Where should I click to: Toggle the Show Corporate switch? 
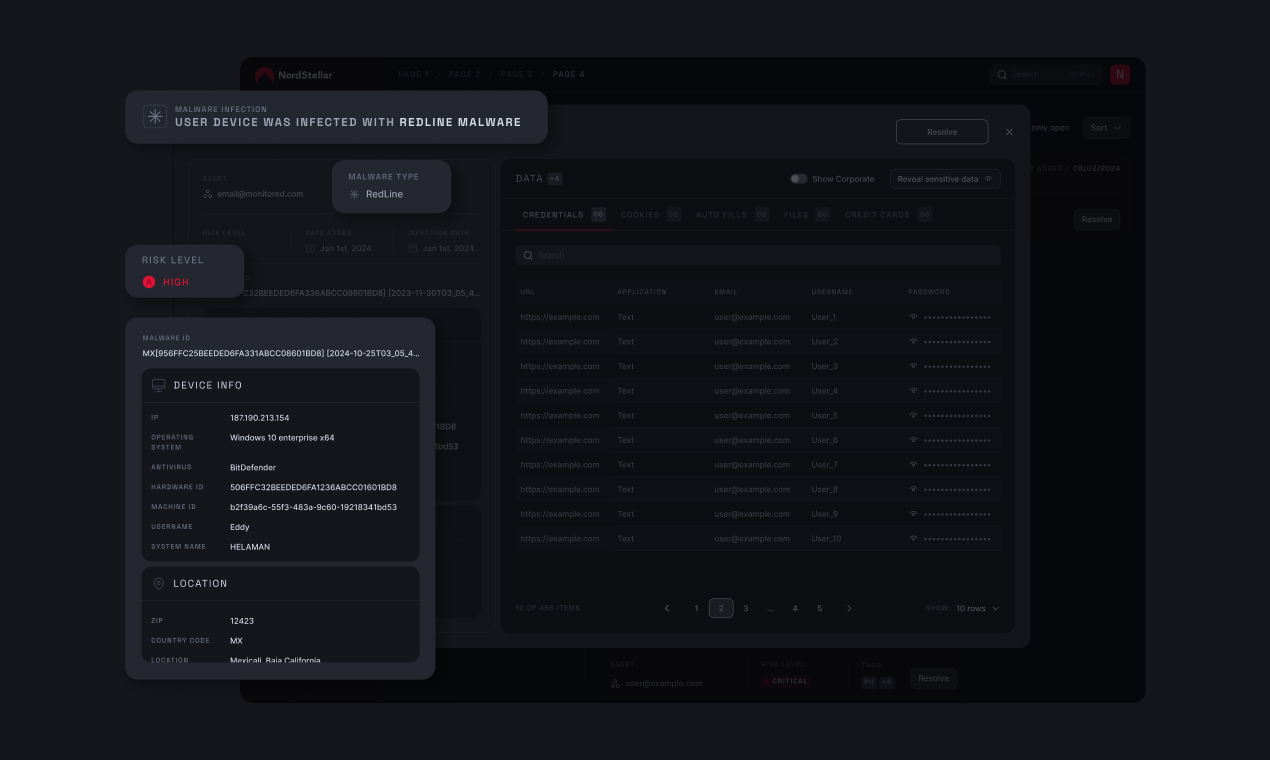[x=798, y=179]
